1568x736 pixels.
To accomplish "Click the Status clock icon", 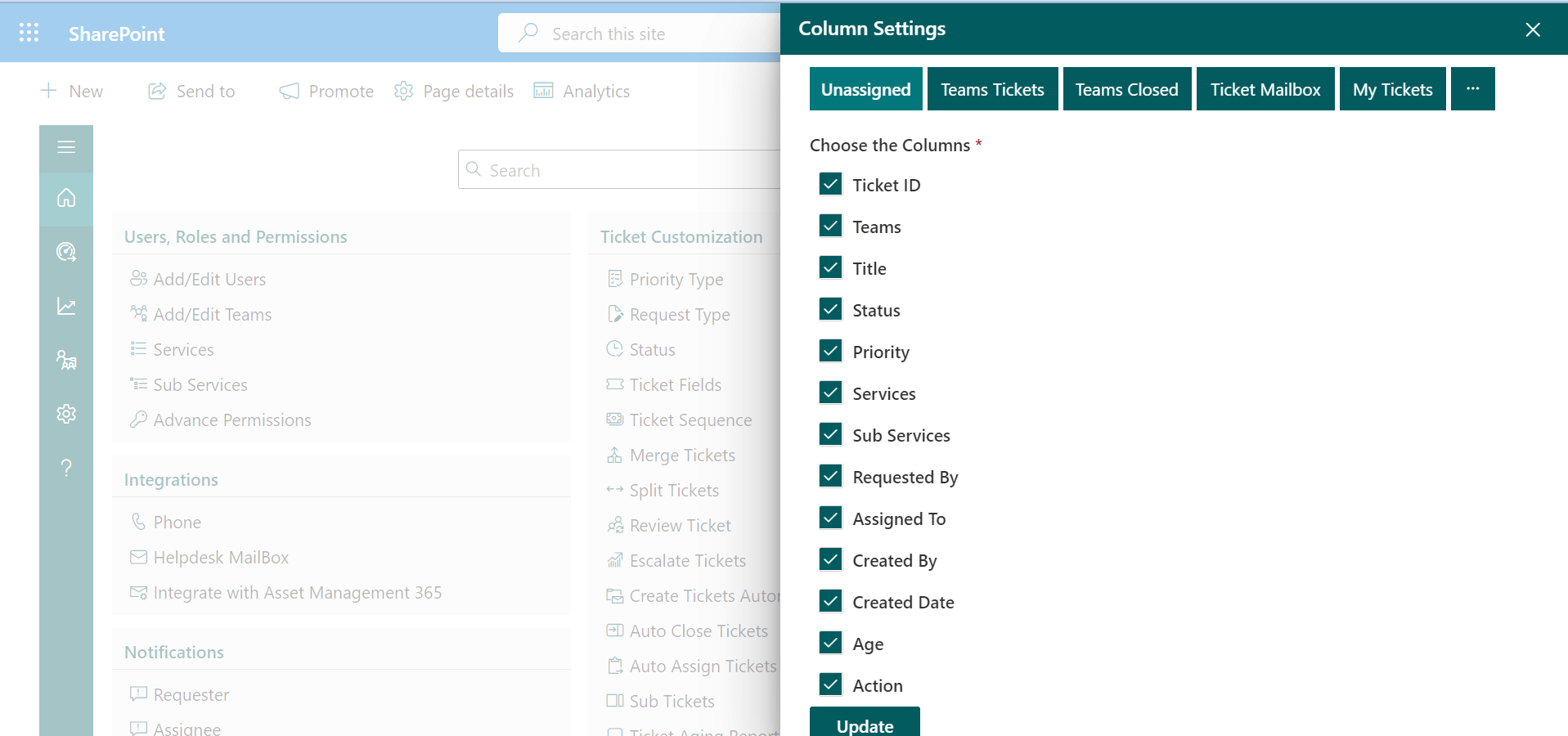I will pos(615,349).
